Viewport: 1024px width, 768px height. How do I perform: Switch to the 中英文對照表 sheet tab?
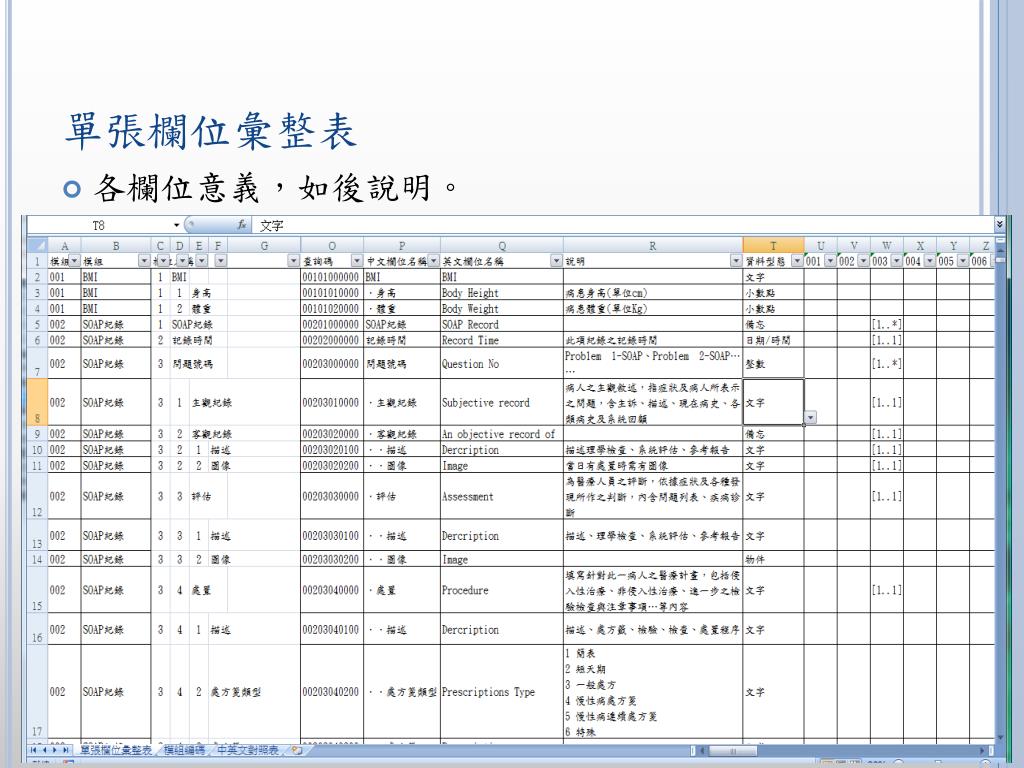coord(248,750)
